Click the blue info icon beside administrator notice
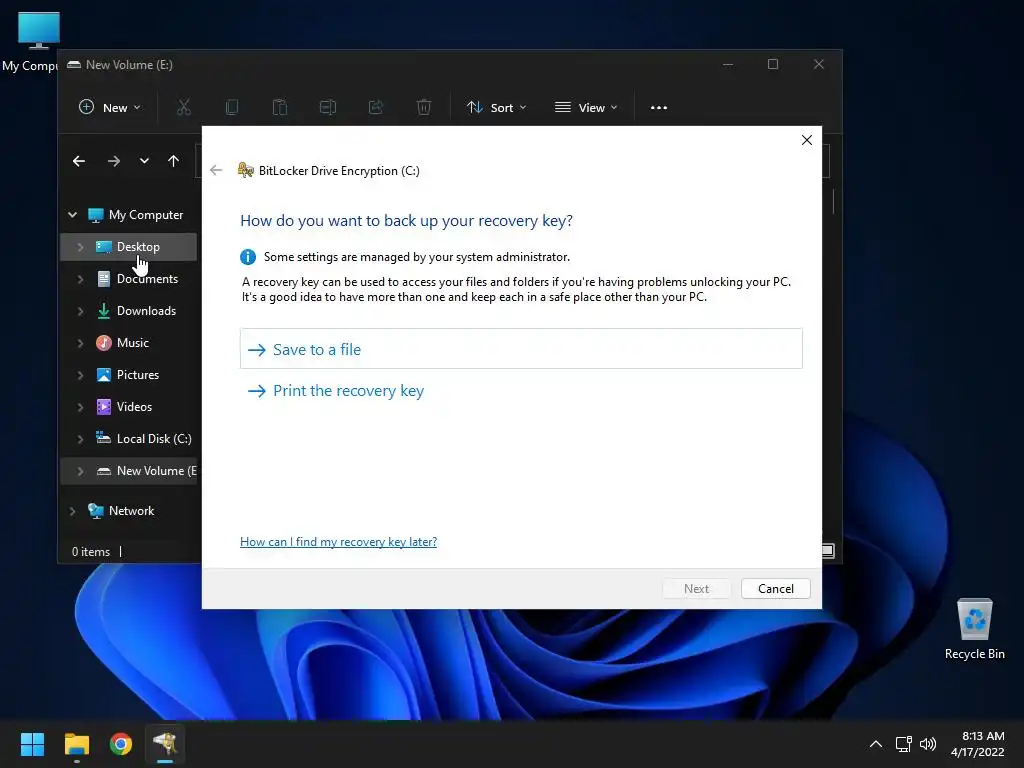 pyautogui.click(x=248, y=257)
